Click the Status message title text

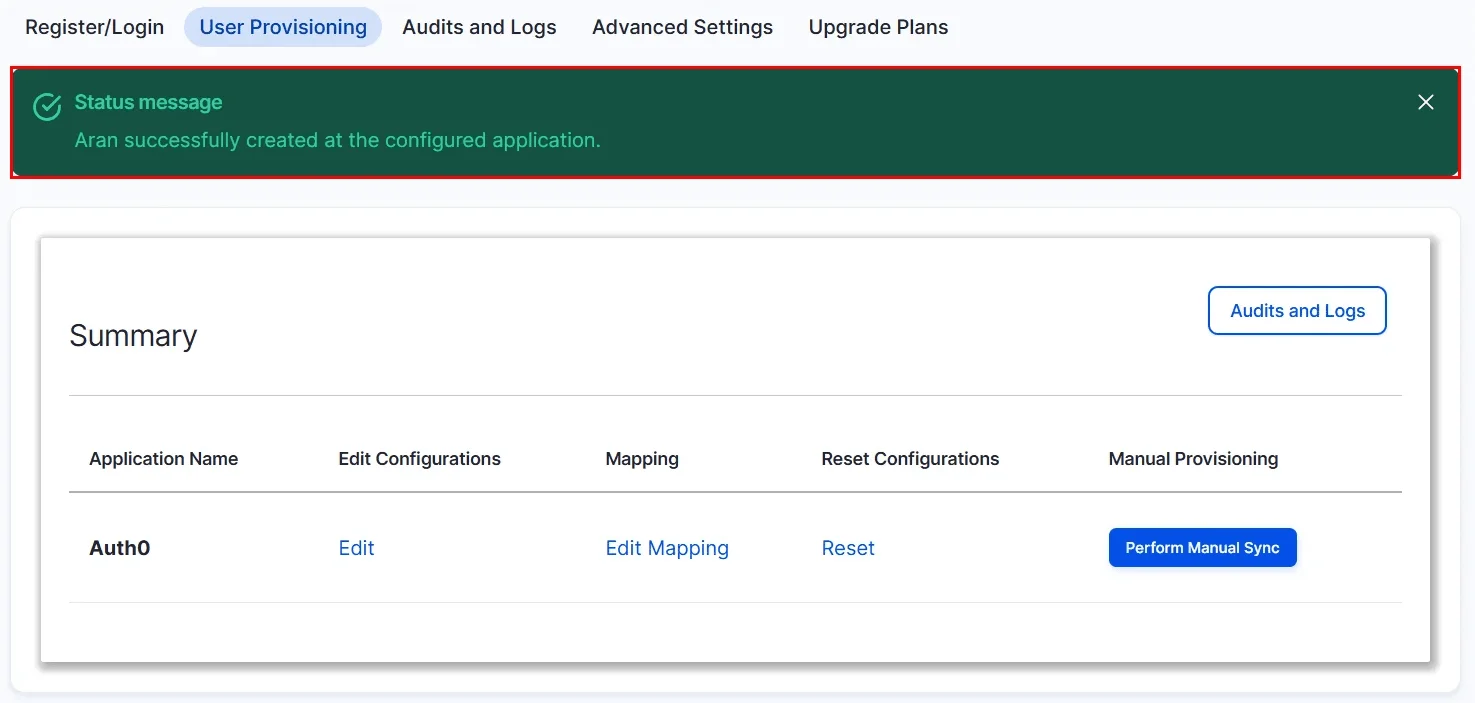coord(148,102)
